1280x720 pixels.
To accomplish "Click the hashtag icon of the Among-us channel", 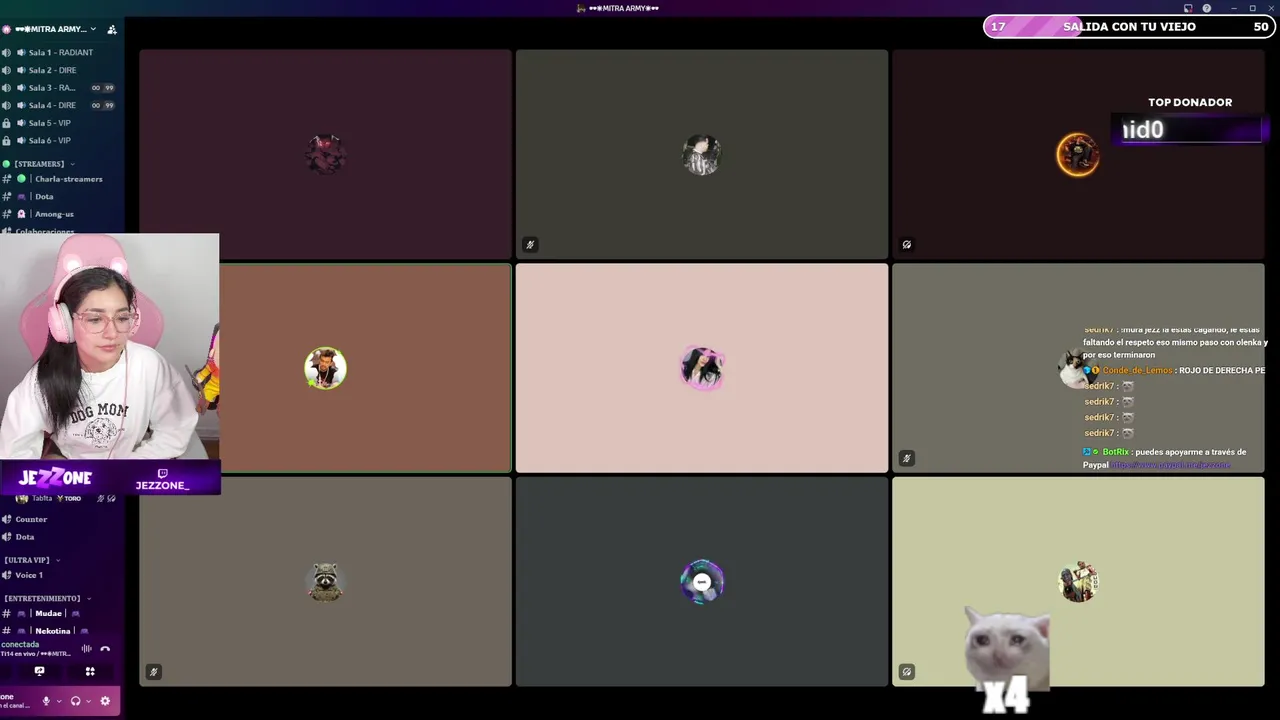I will 7,214.
